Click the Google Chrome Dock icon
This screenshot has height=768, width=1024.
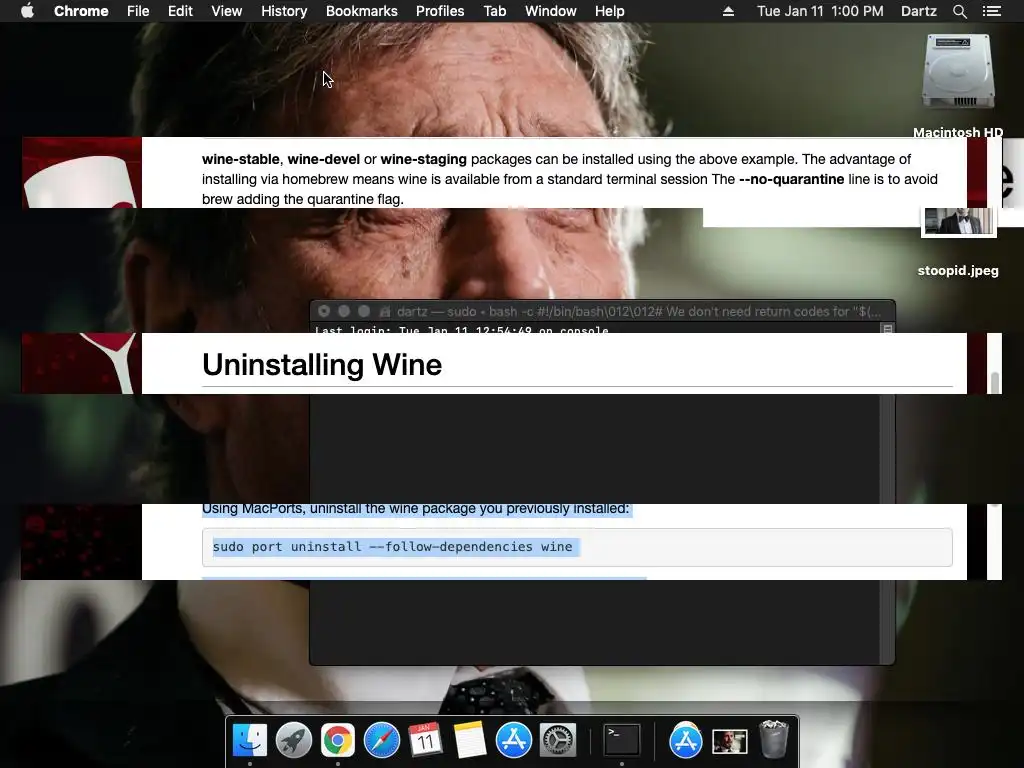(338, 740)
